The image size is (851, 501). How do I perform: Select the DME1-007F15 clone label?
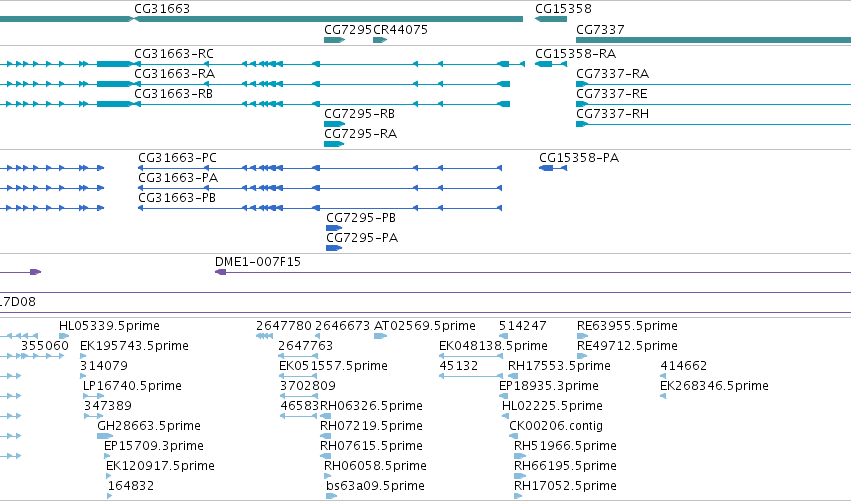pyautogui.click(x=258, y=262)
